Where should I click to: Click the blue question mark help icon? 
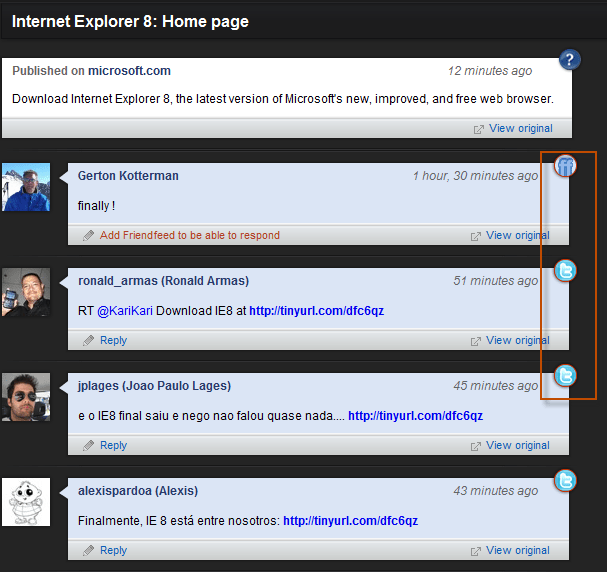569,60
